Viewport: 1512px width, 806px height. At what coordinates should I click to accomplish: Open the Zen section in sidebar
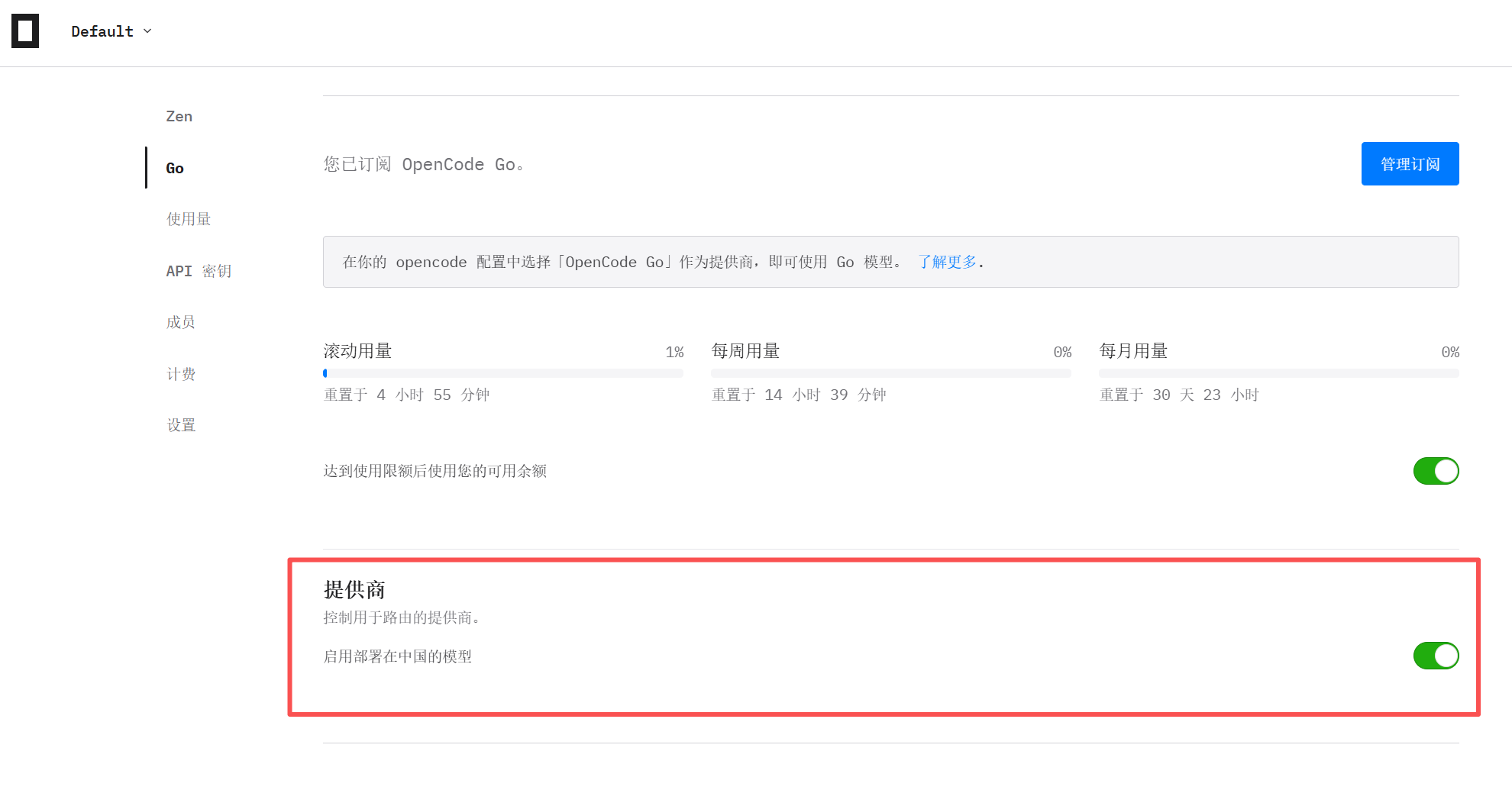pyautogui.click(x=179, y=116)
